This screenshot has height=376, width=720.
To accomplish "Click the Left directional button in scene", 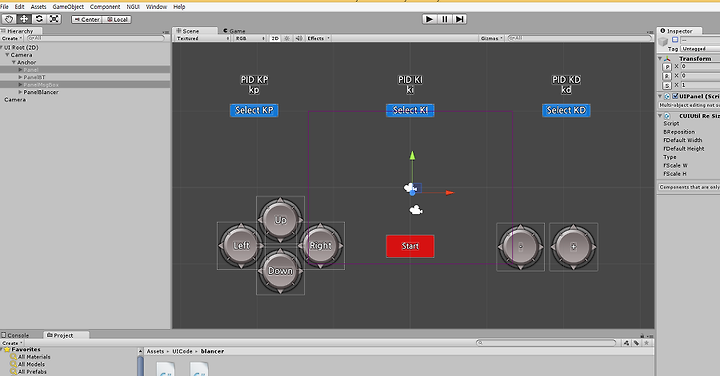I will click(x=241, y=246).
